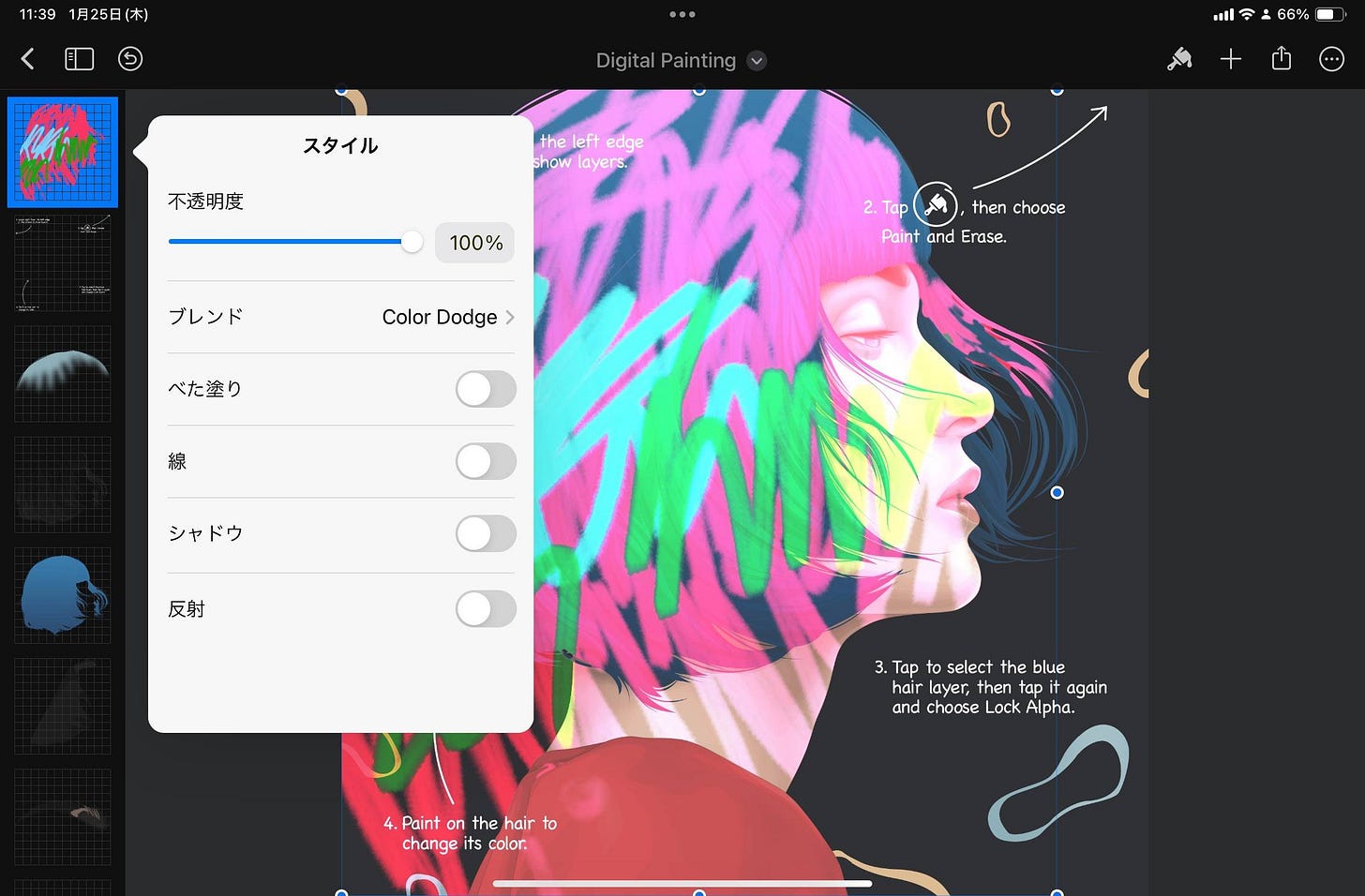Viewport: 1365px width, 896px height.
Task: Click the 不透明度 opacity slider handle
Action: [x=412, y=242]
